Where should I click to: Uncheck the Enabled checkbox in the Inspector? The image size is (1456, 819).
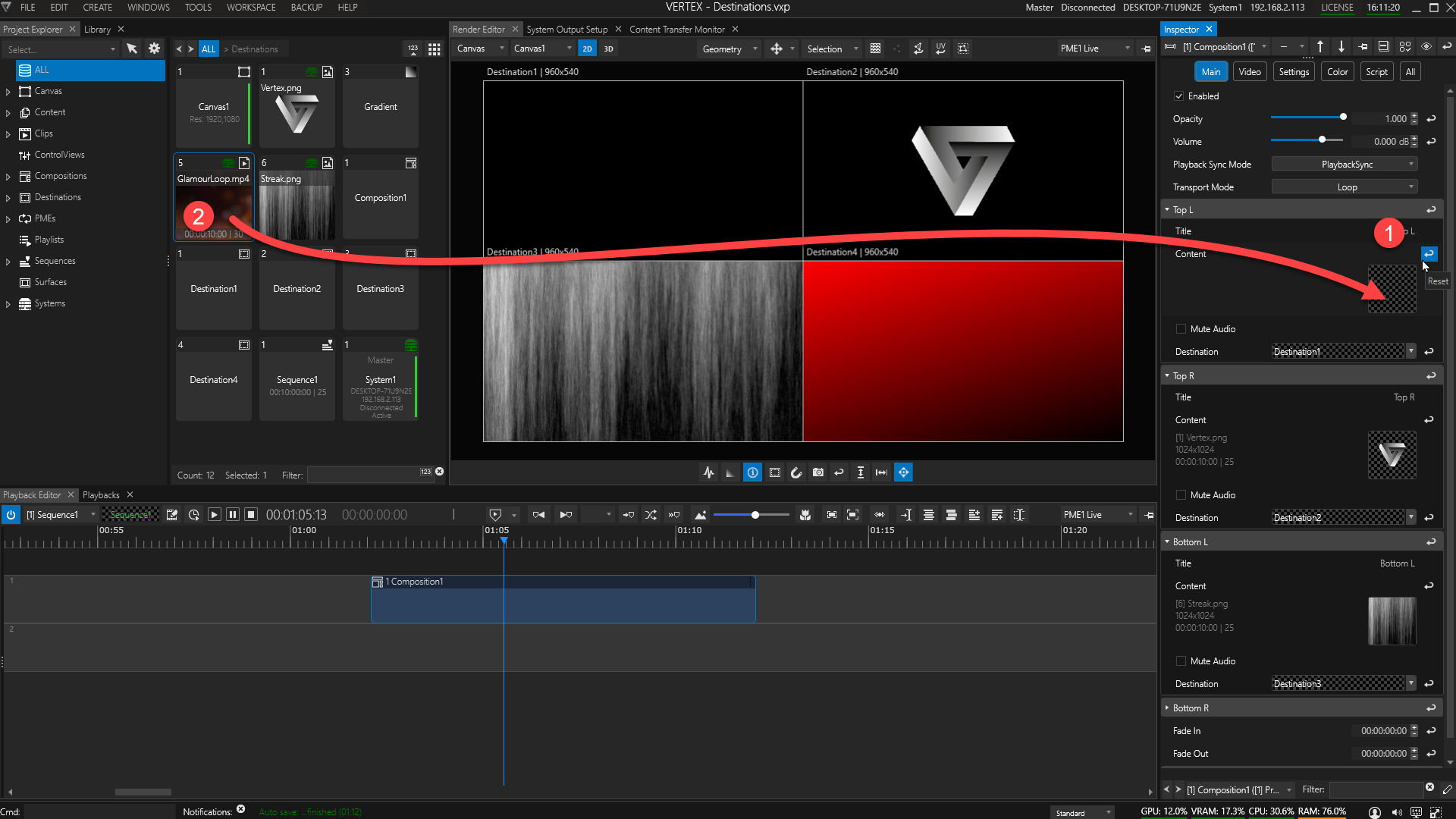pos(1180,96)
